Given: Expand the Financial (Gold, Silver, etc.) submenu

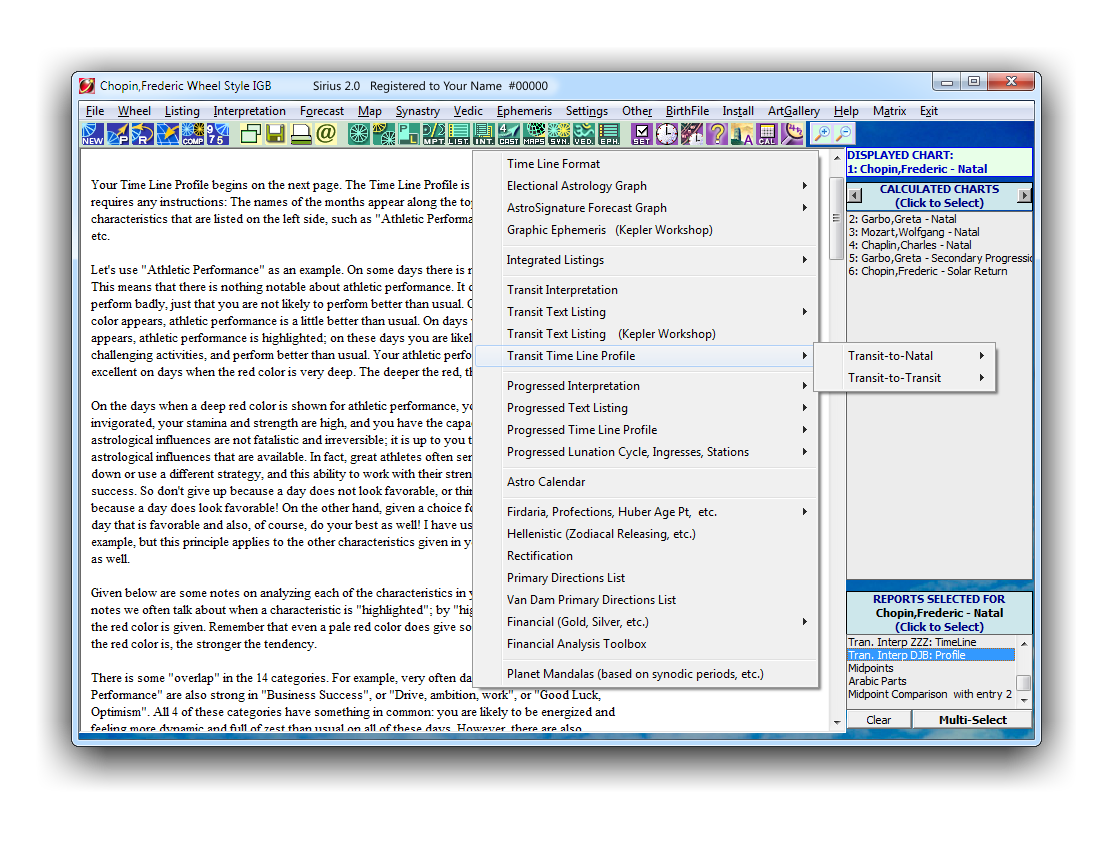Looking at the screenshot, I should (645, 622).
